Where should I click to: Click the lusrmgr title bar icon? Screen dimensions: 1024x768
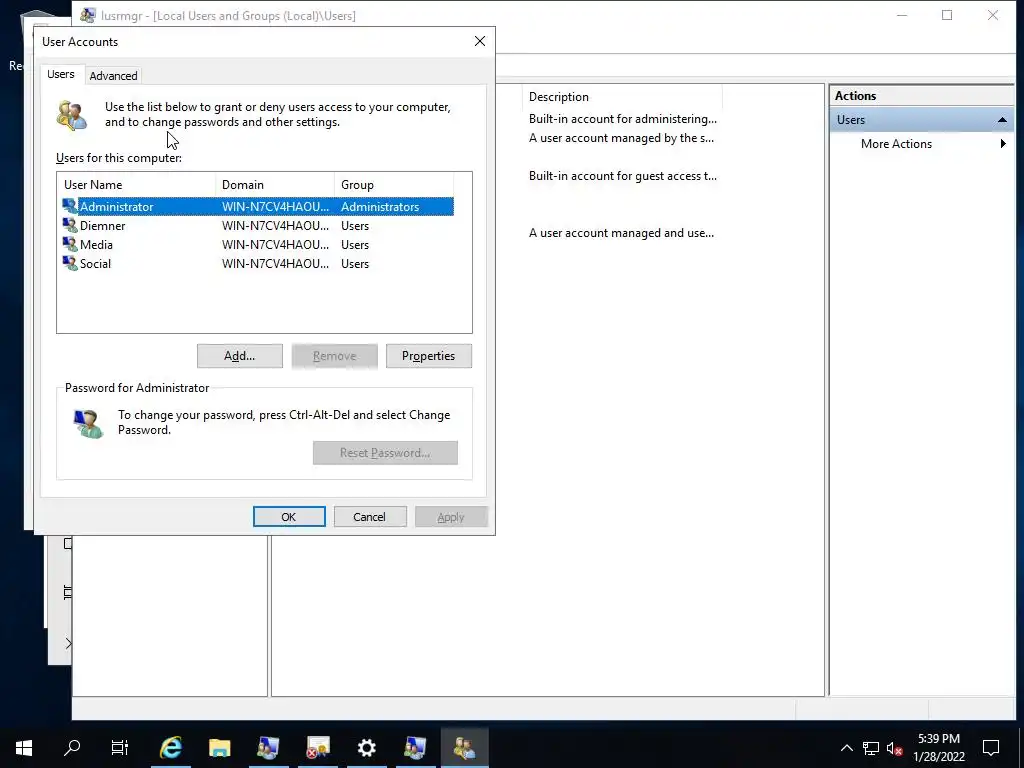click(x=88, y=15)
